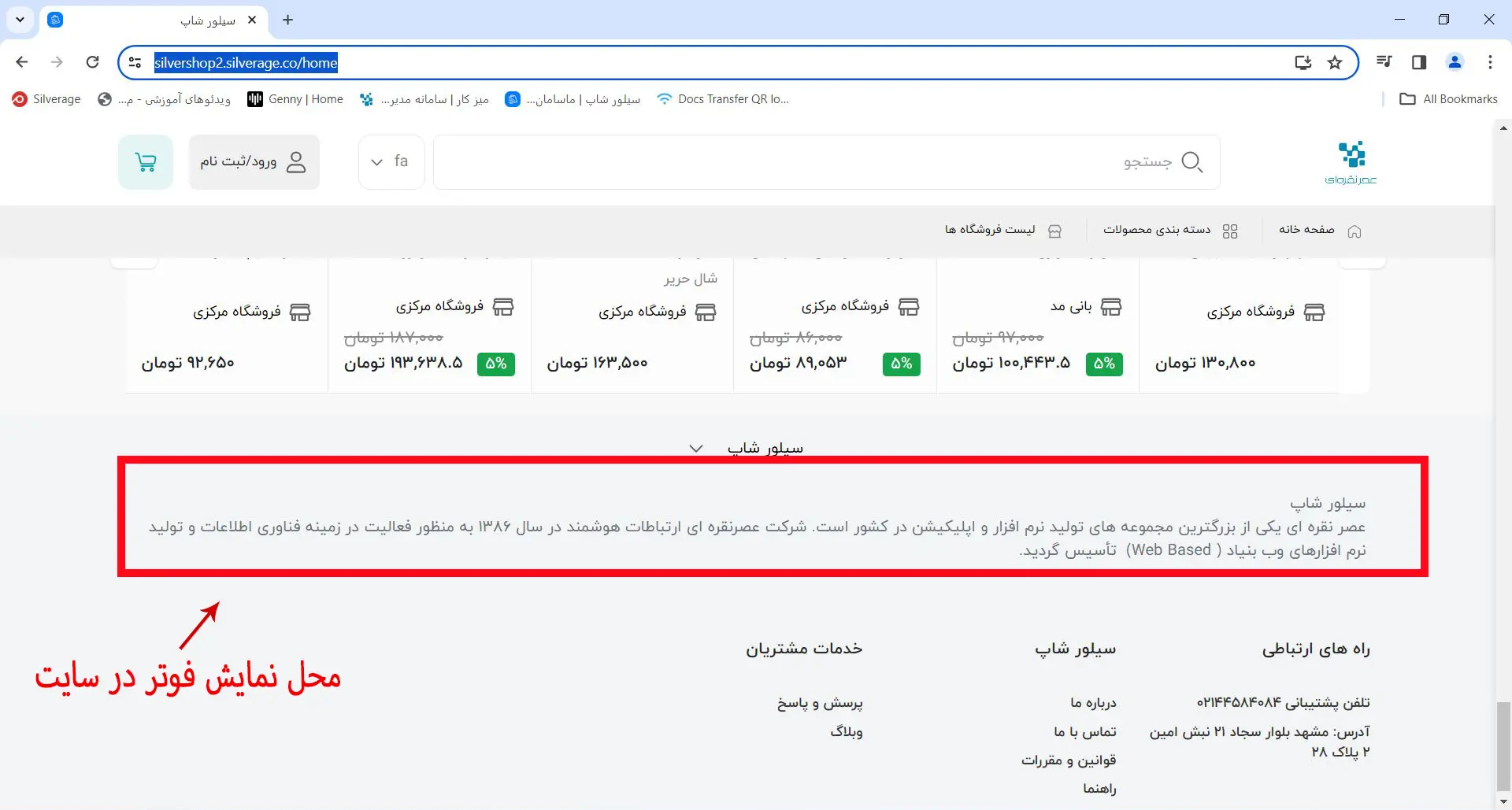Image resolution: width=1512 pixels, height=810 pixels.
Task: Go forward in browser history
Action: coord(57,62)
